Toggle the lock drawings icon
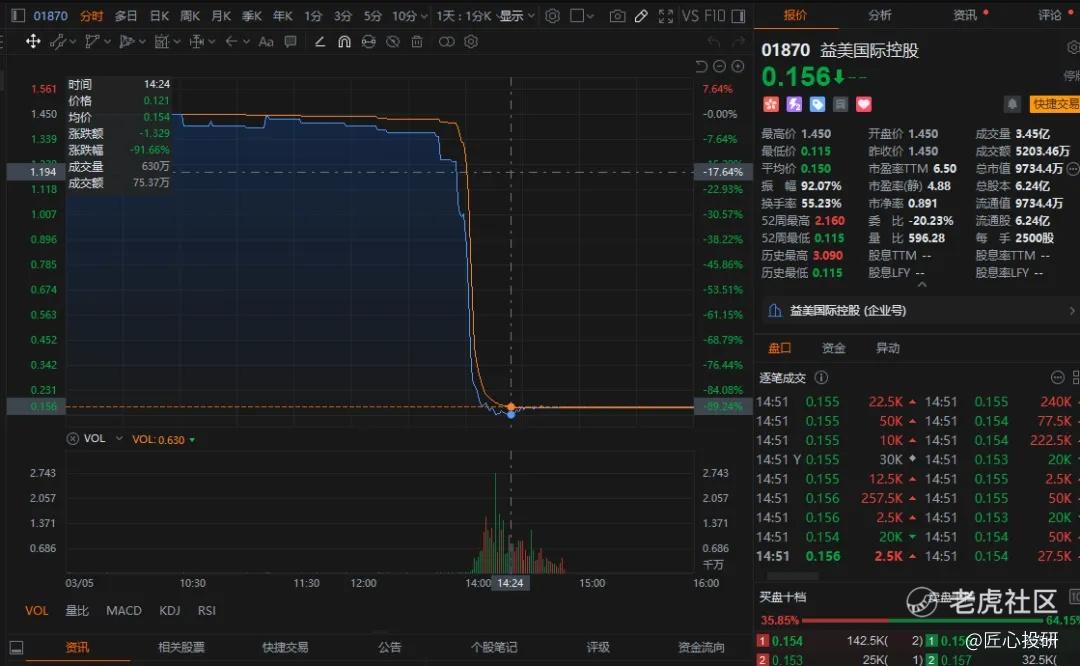Viewport: 1080px width, 666px height. pyautogui.click(x=368, y=41)
